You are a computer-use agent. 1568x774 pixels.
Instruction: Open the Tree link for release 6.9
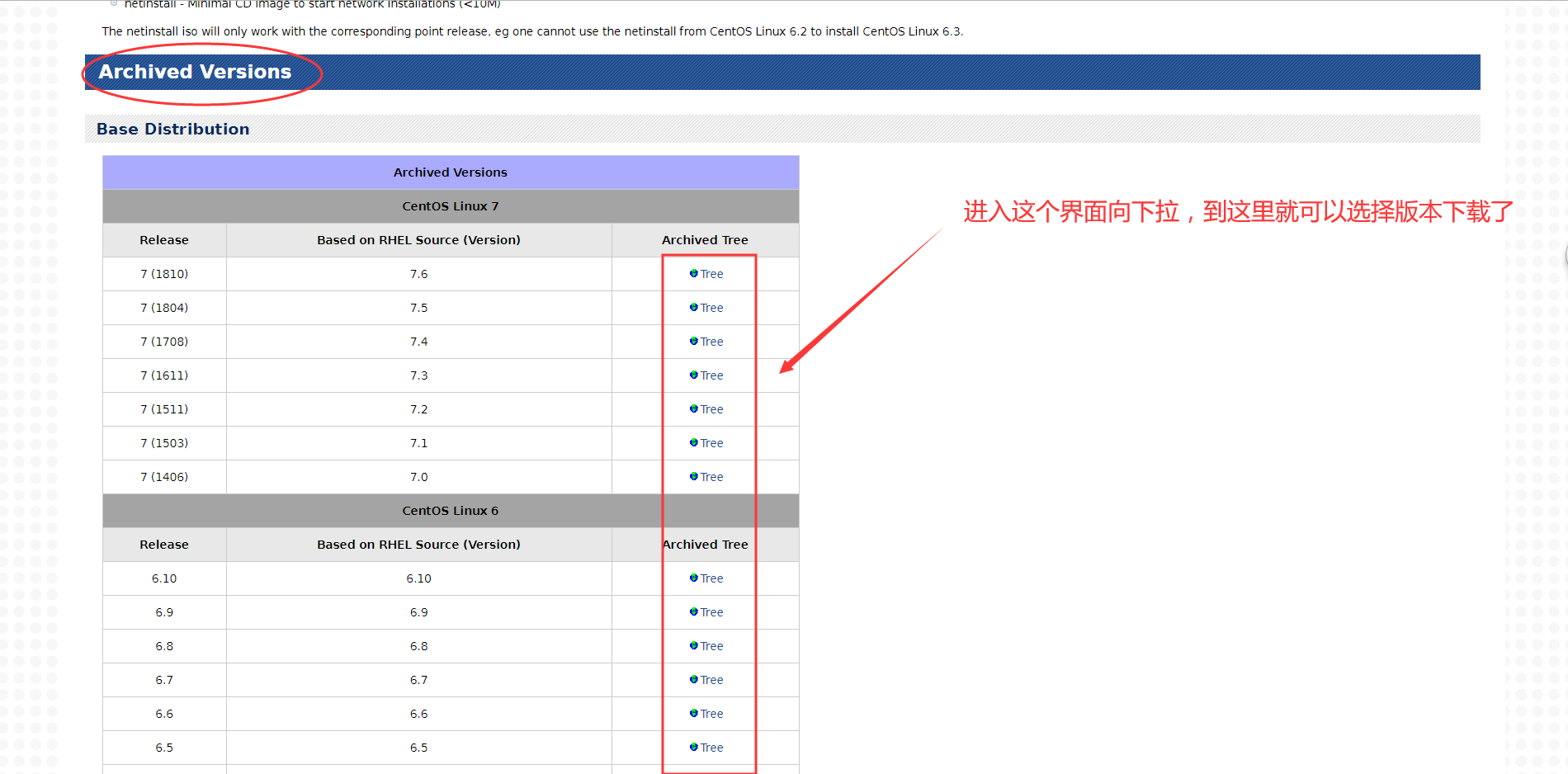coord(711,612)
